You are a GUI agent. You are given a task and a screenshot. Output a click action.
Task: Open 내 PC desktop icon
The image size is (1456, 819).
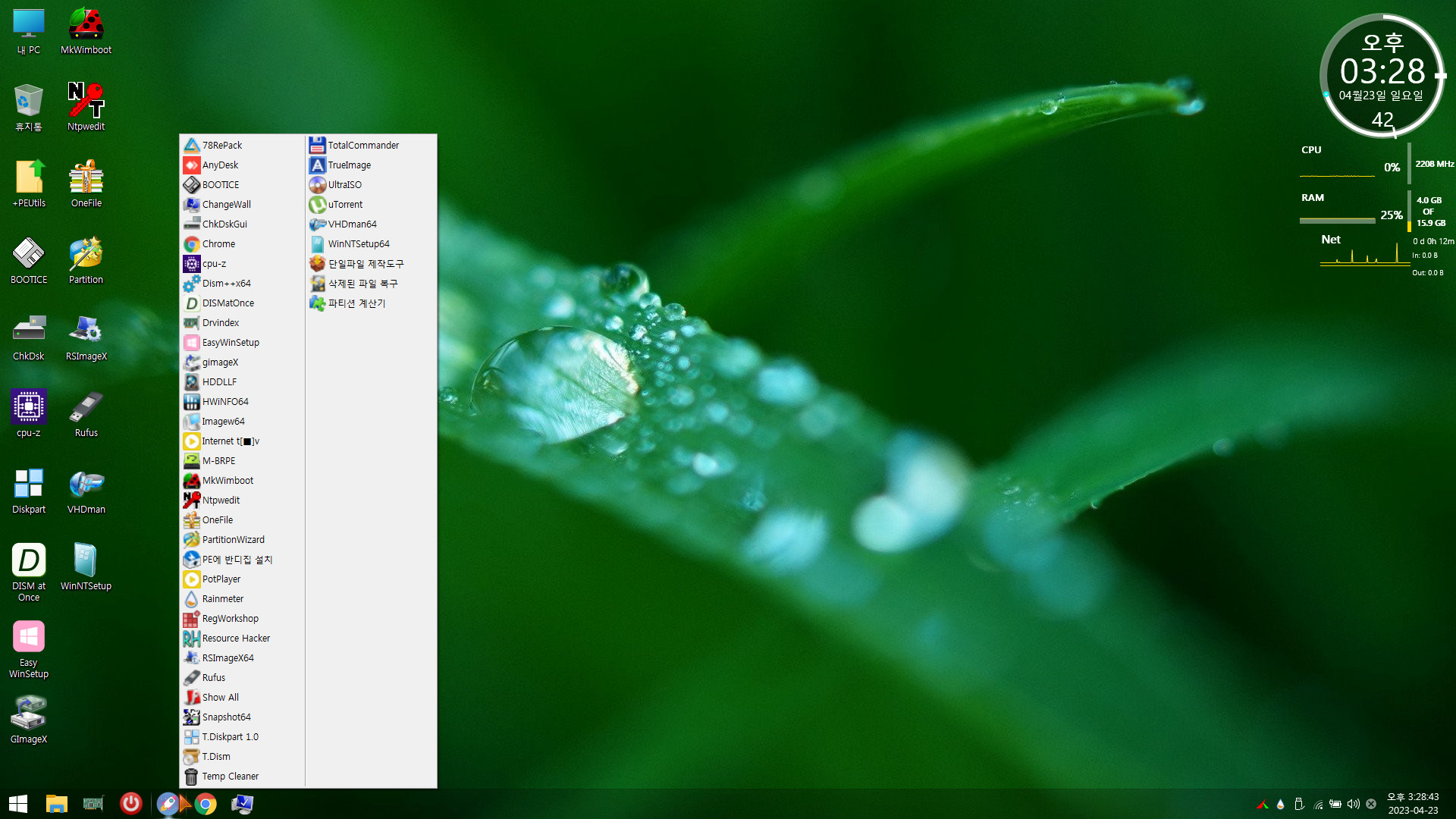point(29,31)
